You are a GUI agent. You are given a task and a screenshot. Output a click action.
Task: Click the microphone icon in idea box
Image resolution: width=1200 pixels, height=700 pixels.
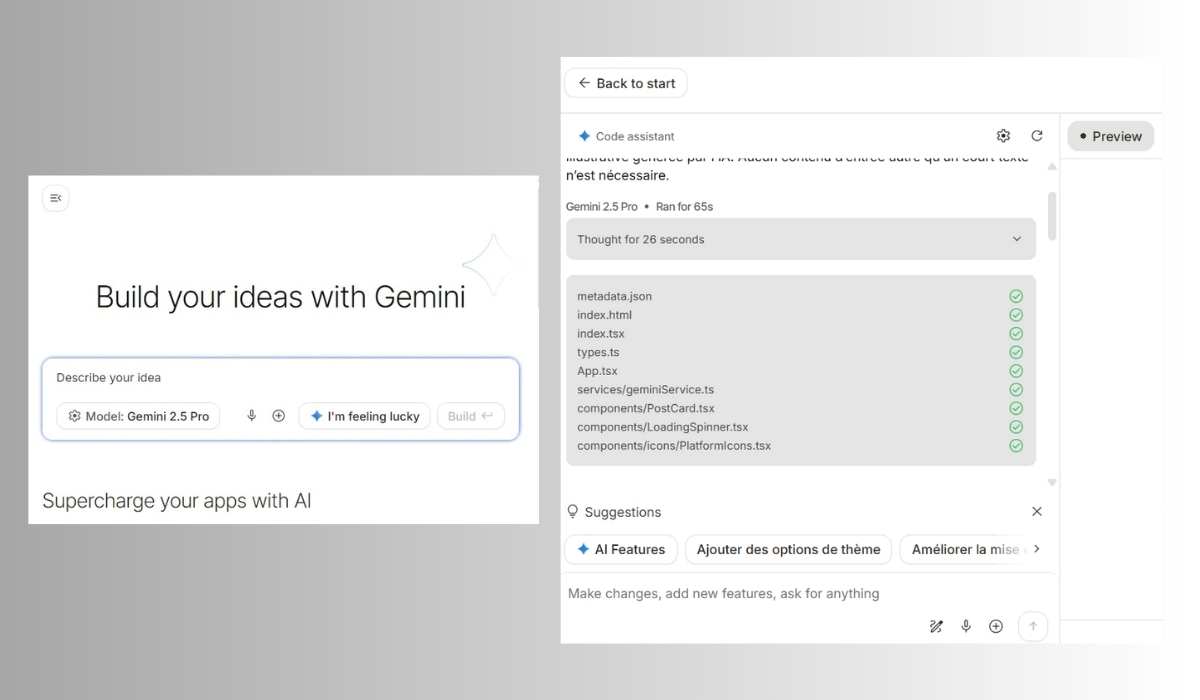pos(252,416)
